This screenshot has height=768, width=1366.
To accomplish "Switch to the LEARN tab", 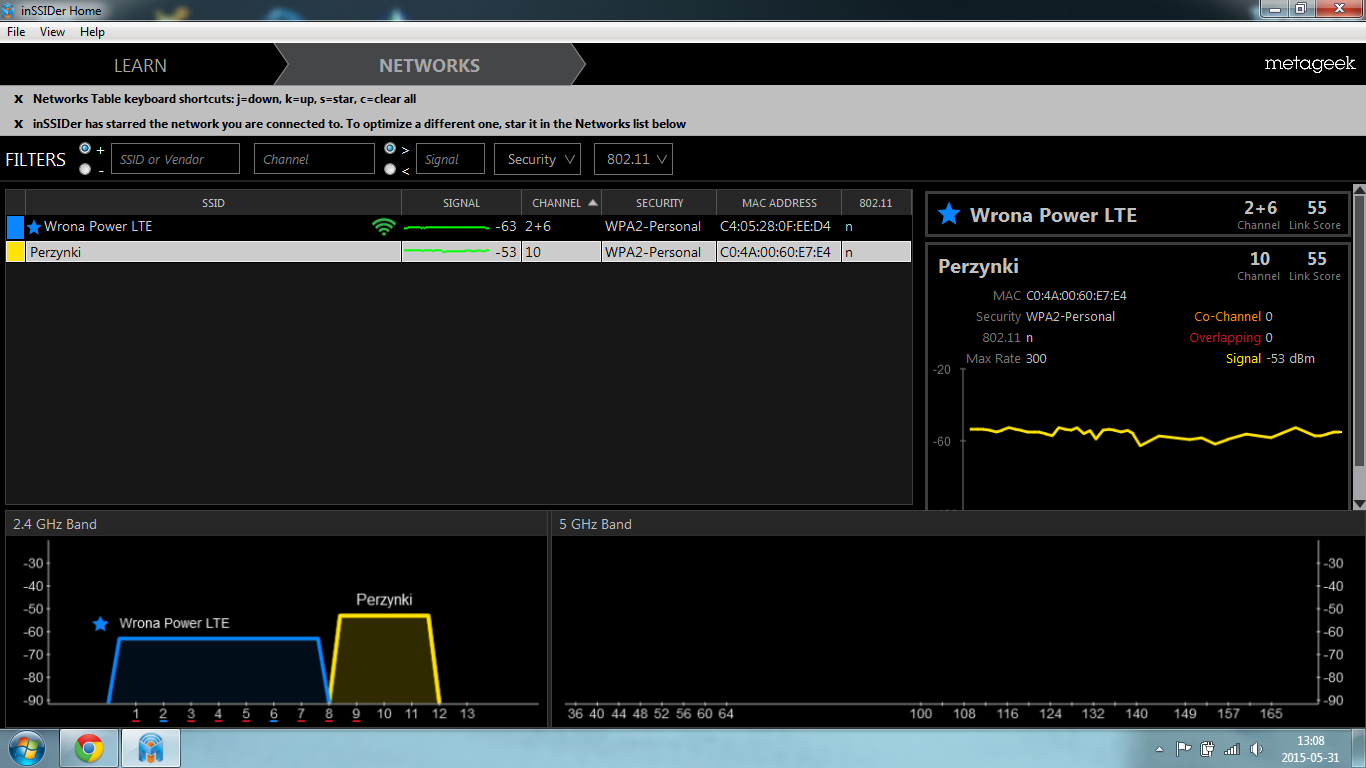I will click(x=140, y=65).
